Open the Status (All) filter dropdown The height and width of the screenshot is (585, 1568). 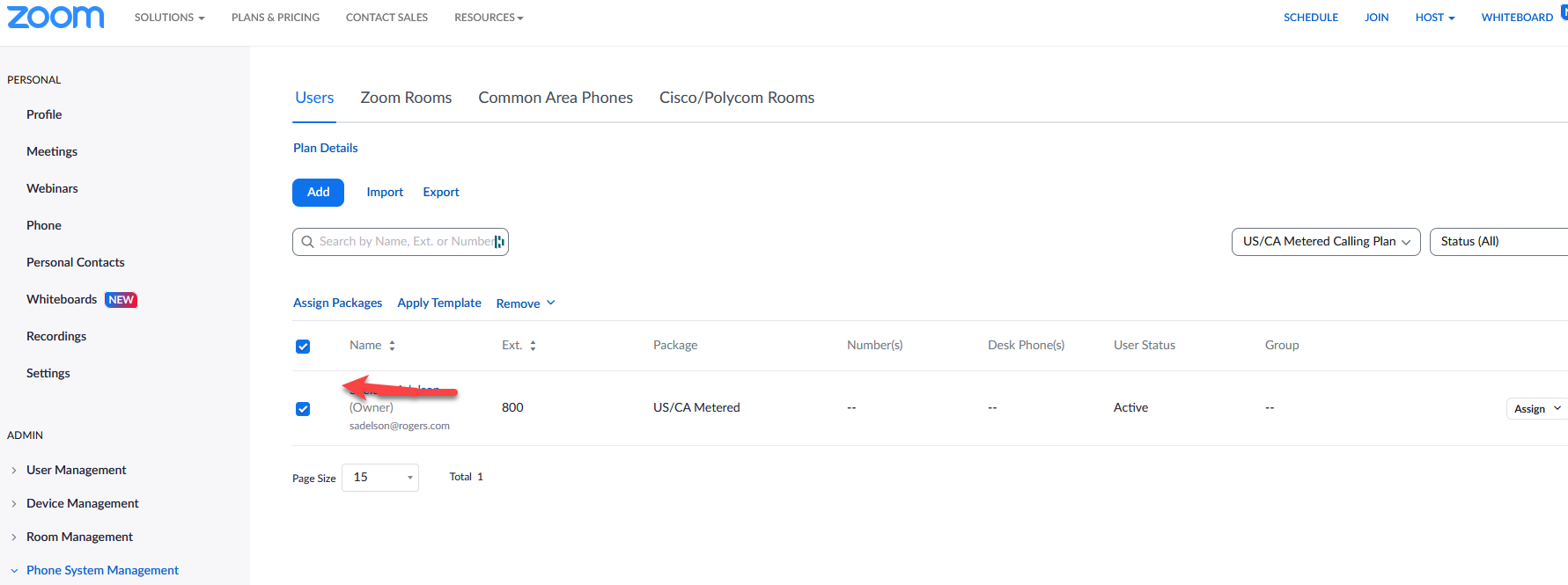click(1498, 242)
